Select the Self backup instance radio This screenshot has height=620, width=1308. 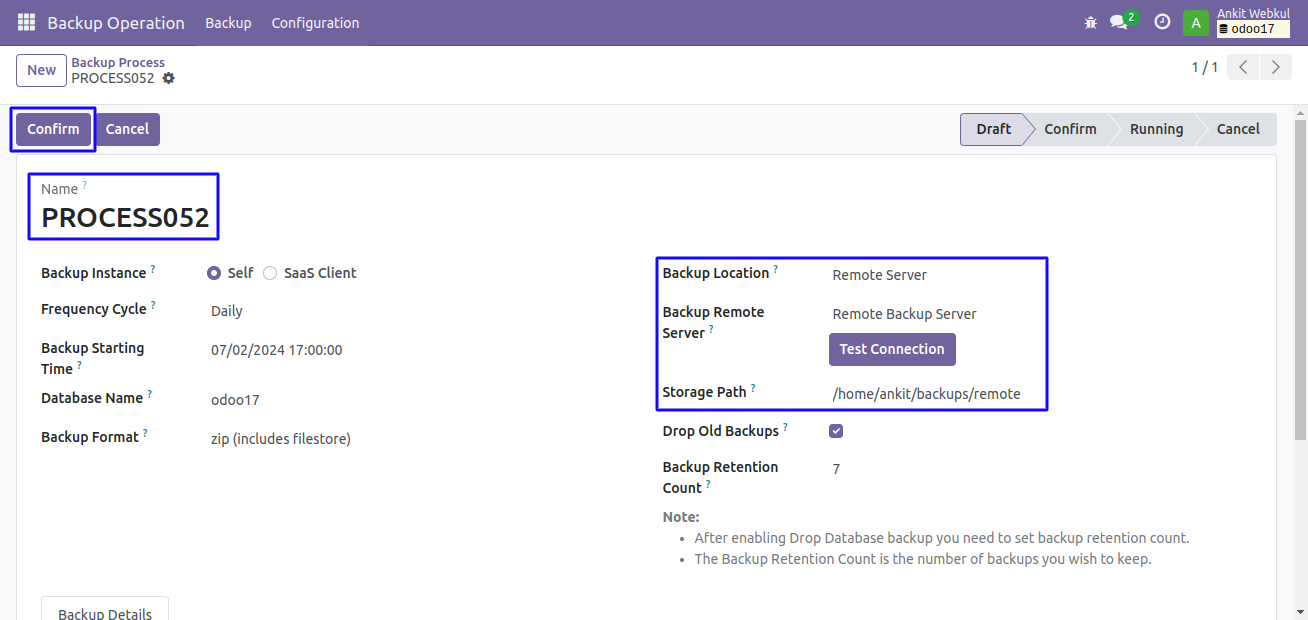pyautogui.click(x=214, y=273)
